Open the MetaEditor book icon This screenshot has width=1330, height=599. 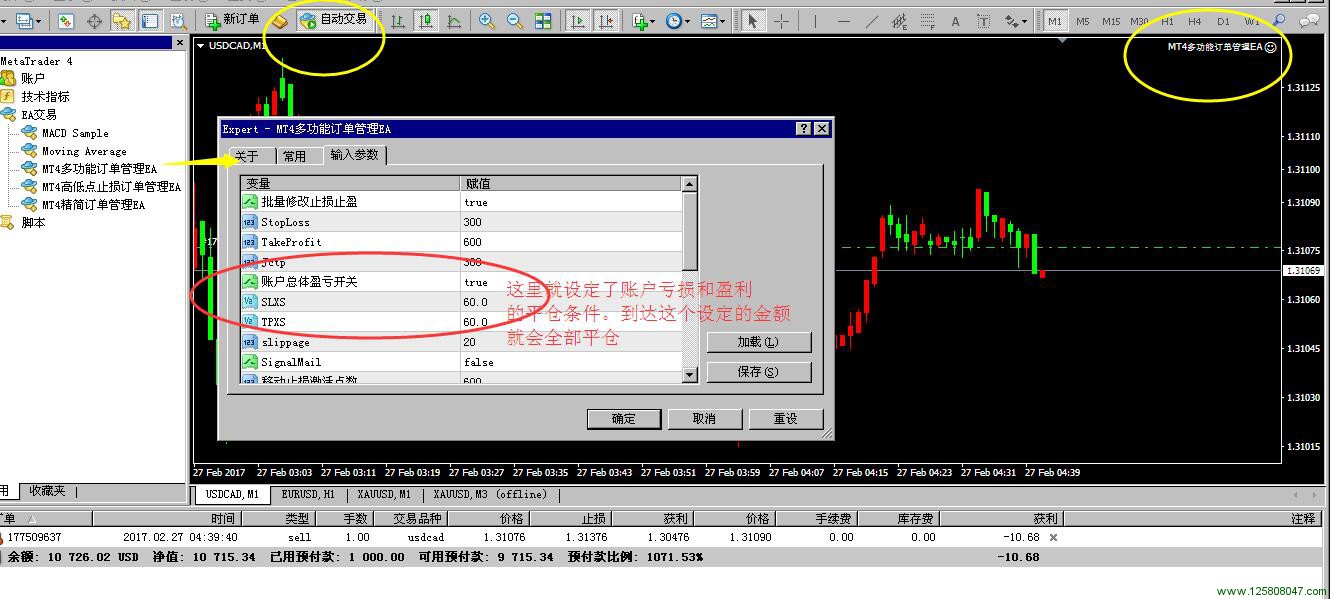point(281,20)
